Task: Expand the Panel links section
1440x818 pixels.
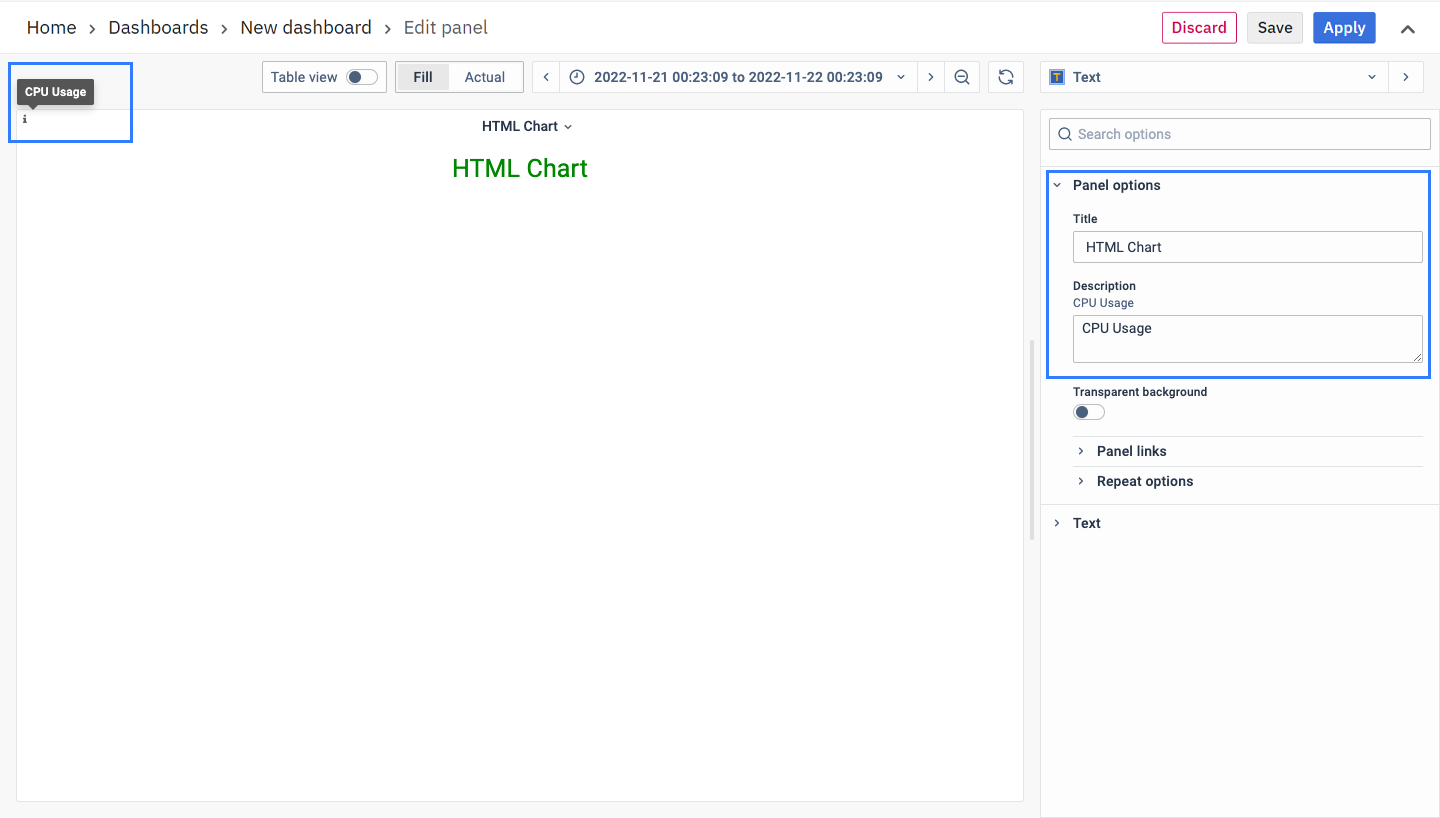Action: 1131,451
